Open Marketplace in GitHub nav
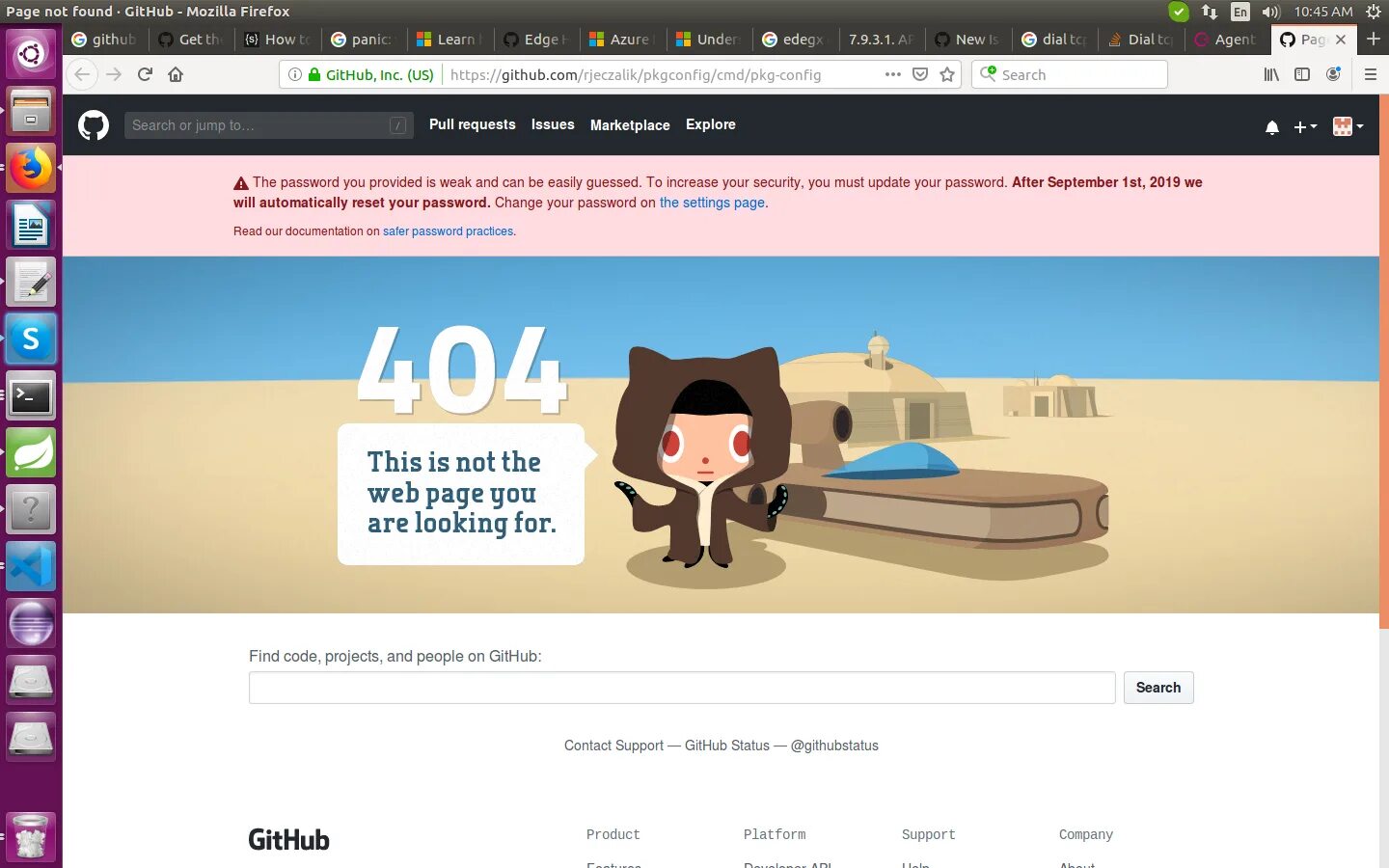This screenshot has height=868, width=1389. 630,125
